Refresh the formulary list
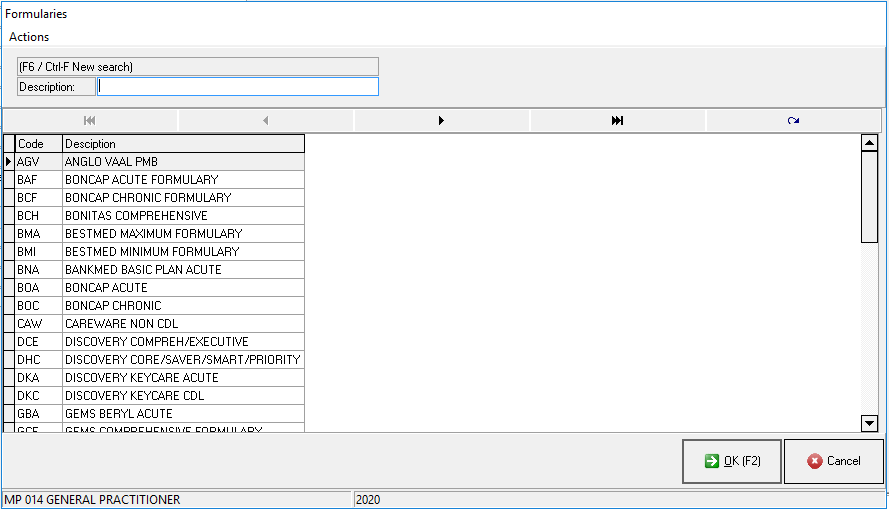The width and height of the screenshot is (889, 509). tap(793, 120)
